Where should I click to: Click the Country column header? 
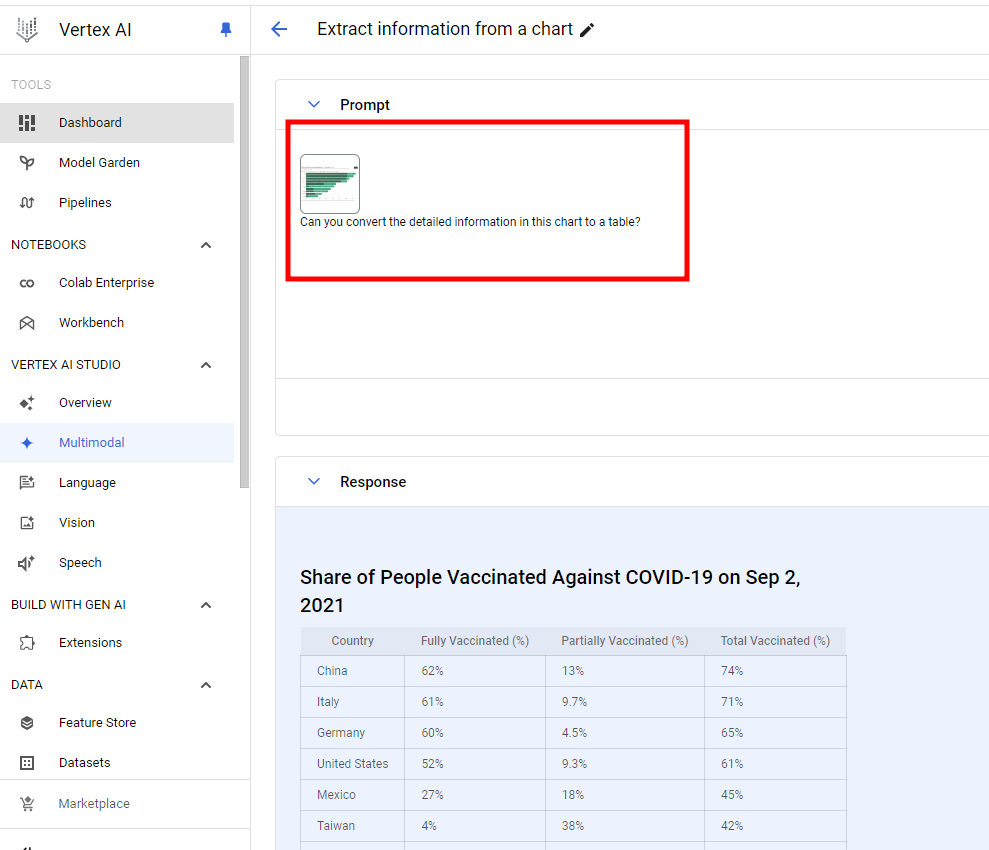pos(353,641)
